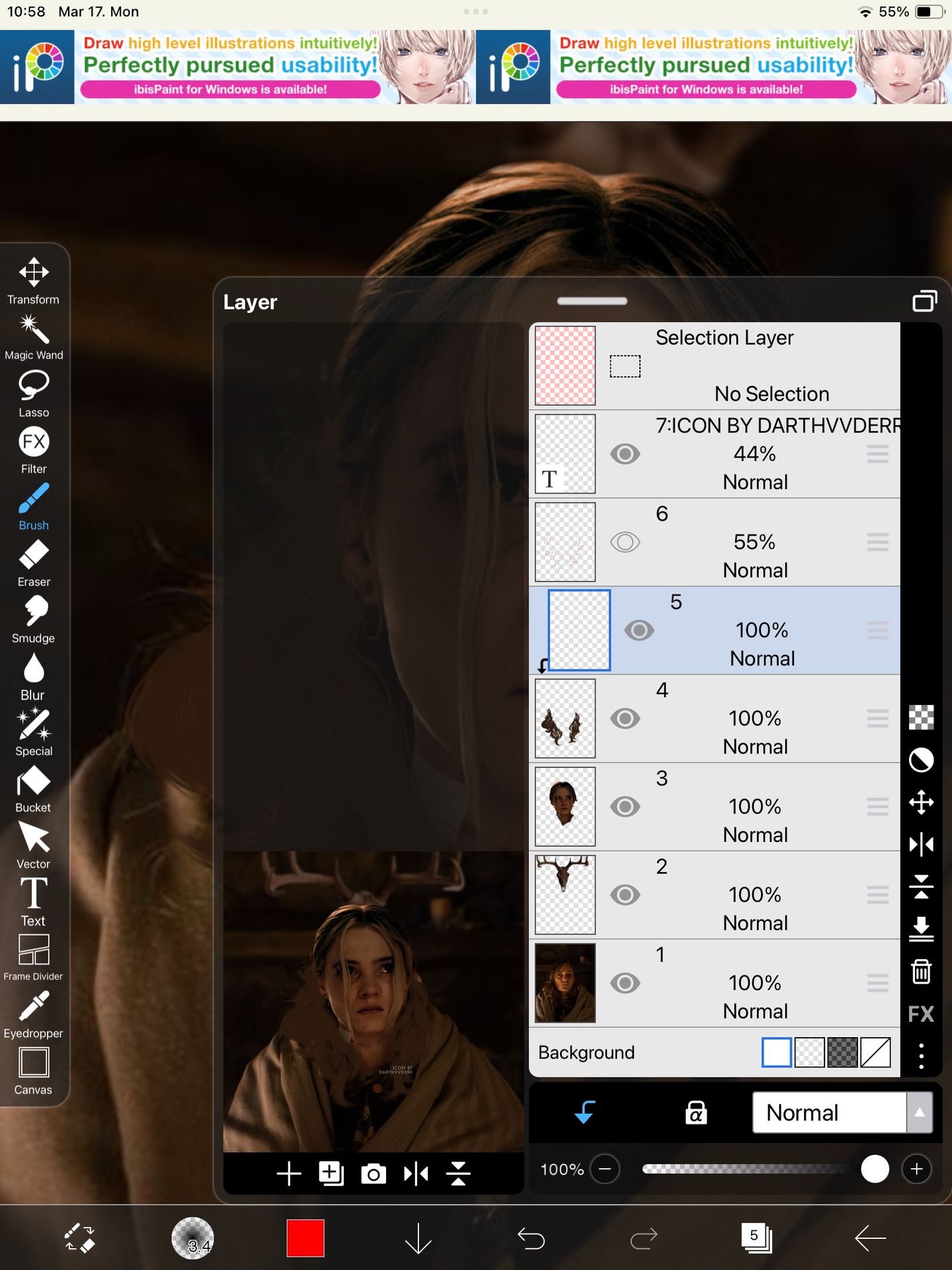The height and width of the screenshot is (1270, 952).
Task: Select the Magic Wand tool
Action: [34, 337]
